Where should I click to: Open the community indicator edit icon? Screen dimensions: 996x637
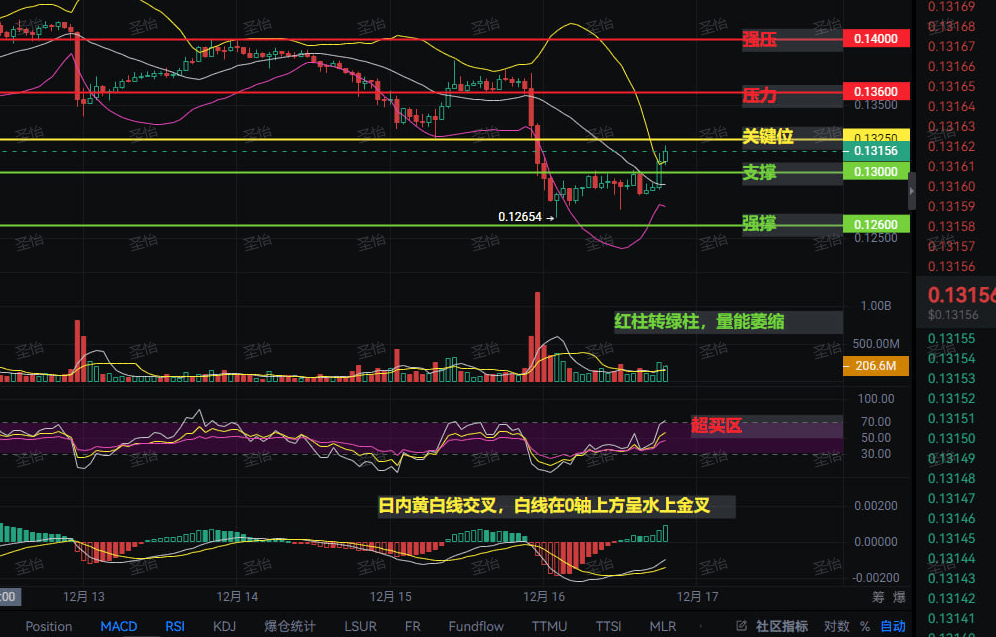click(x=741, y=626)
